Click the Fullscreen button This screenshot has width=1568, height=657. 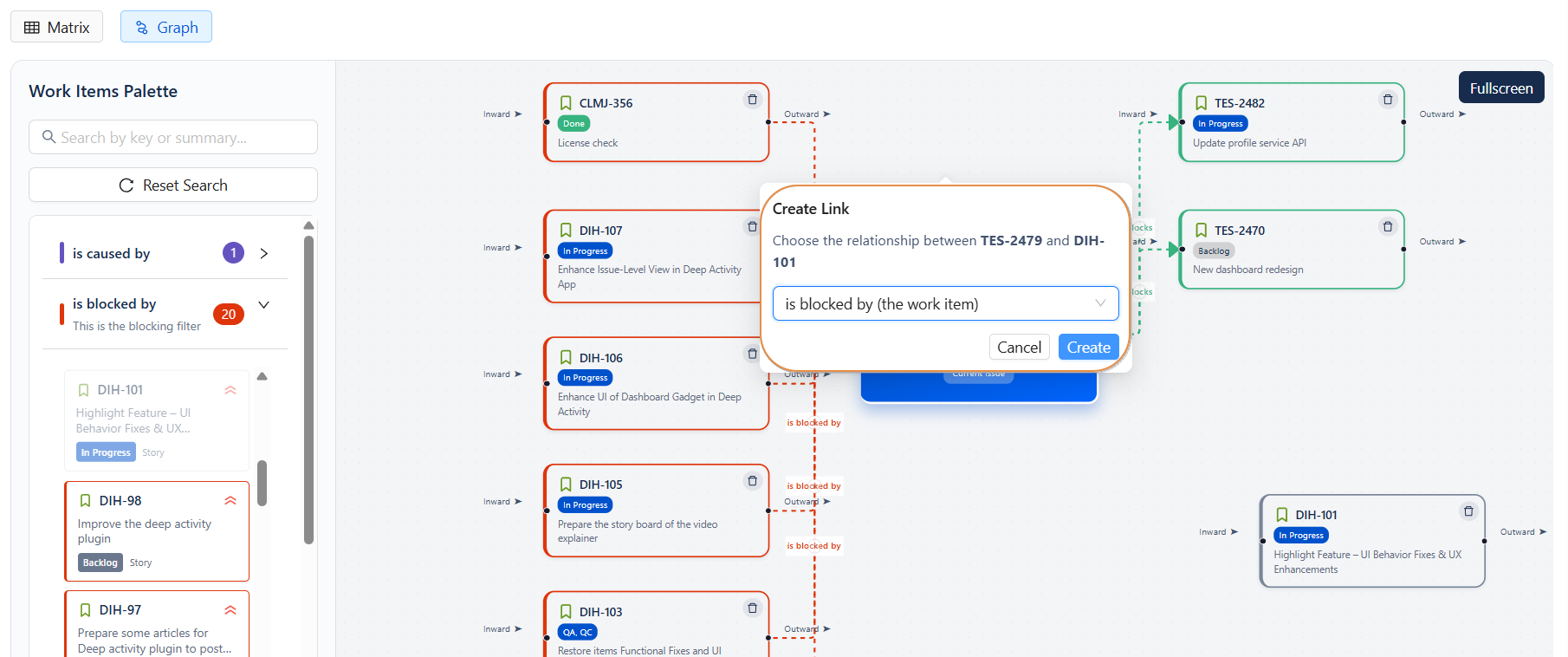coord(1500,88)
